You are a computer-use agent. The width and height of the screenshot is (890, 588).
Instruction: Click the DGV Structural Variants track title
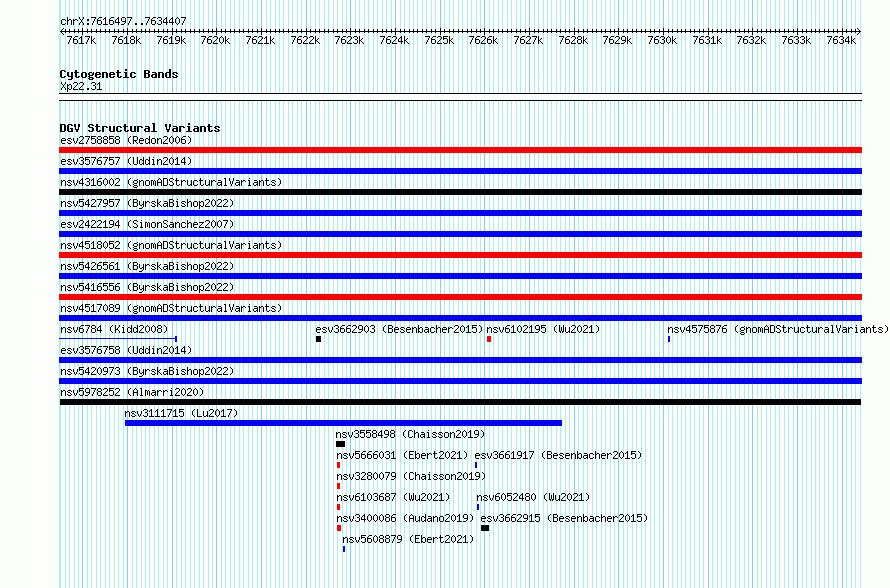point(140,128)
